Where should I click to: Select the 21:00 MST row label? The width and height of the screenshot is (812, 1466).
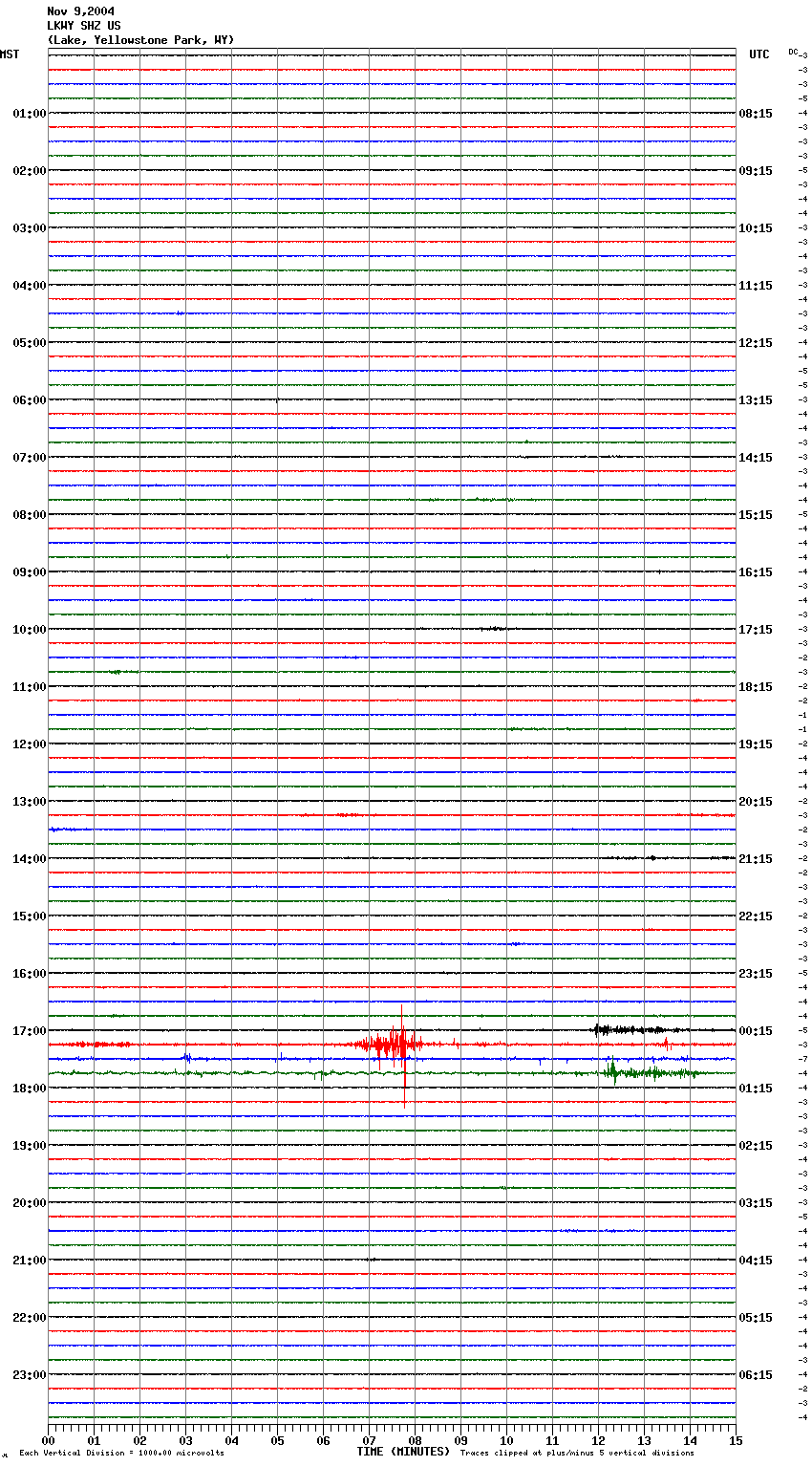click(29, 1261)
